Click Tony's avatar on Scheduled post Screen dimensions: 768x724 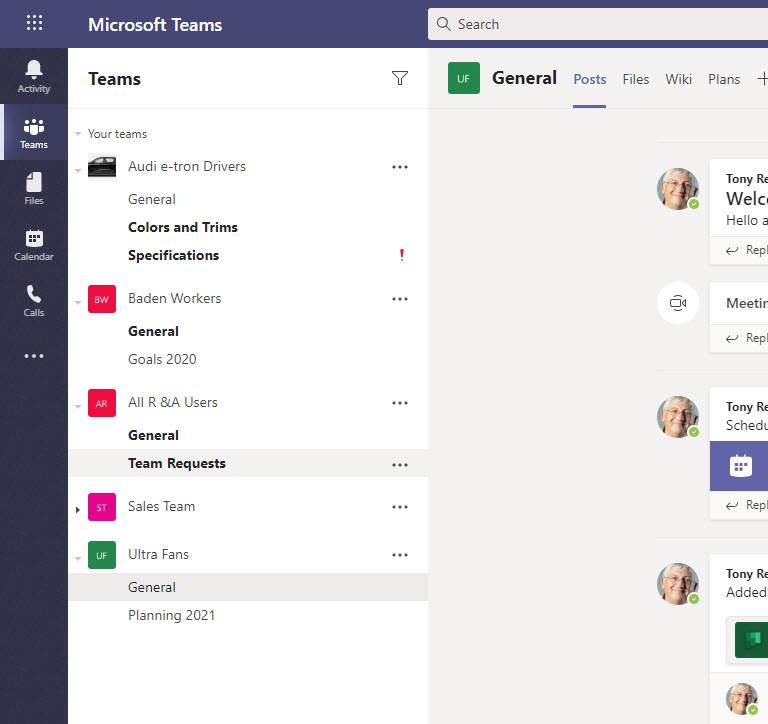(x=678, y=417)
